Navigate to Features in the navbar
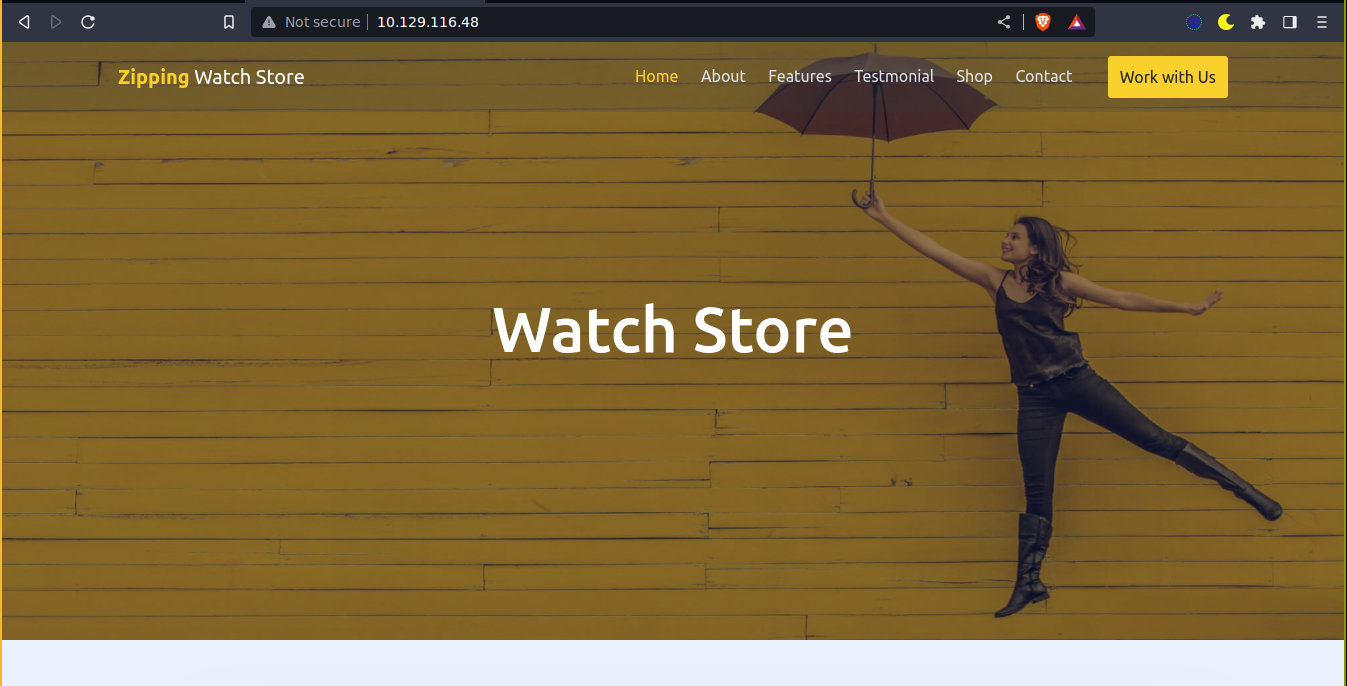The image size is (1347, 686). click(799, 76)
